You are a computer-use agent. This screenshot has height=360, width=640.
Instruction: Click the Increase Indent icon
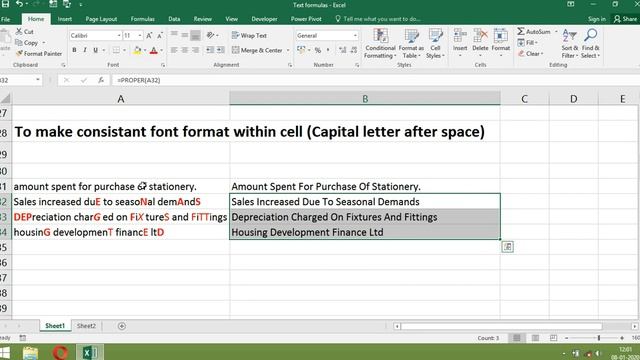click(x=220, y=50)
